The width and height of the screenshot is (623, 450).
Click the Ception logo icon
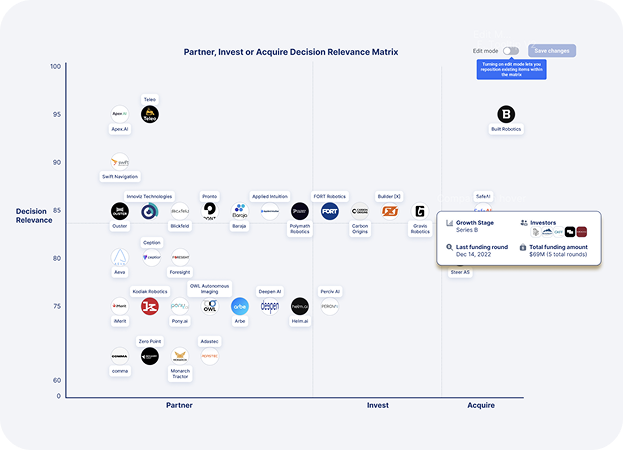tap(151, 257)
